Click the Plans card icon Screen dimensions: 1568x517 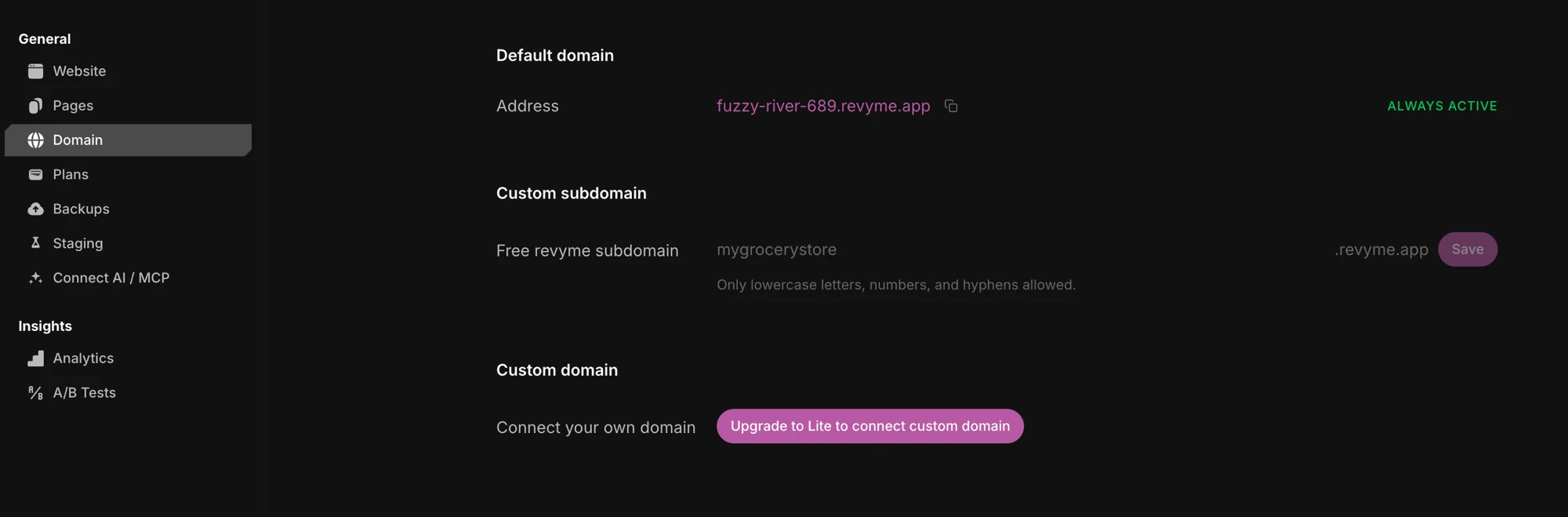(35, 175)
